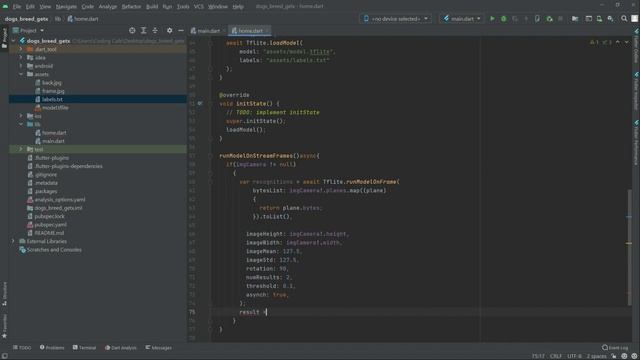Click the override gutter marker beside initState
Image resolution: width=640 pixels, height=360 pixels.
click(x=200, y=104)
